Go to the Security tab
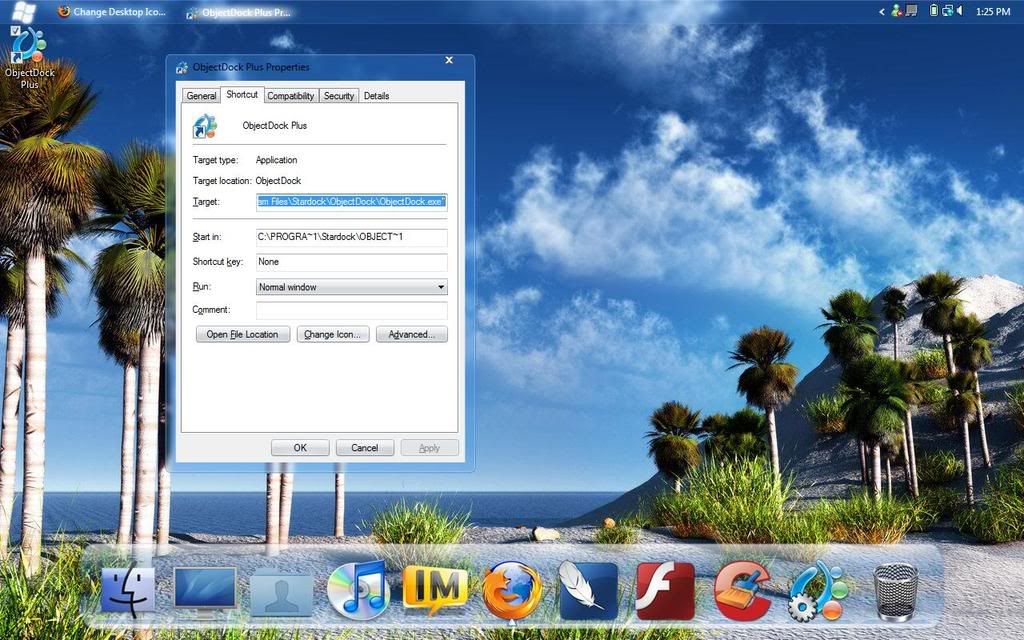 (x=338, y=95)
